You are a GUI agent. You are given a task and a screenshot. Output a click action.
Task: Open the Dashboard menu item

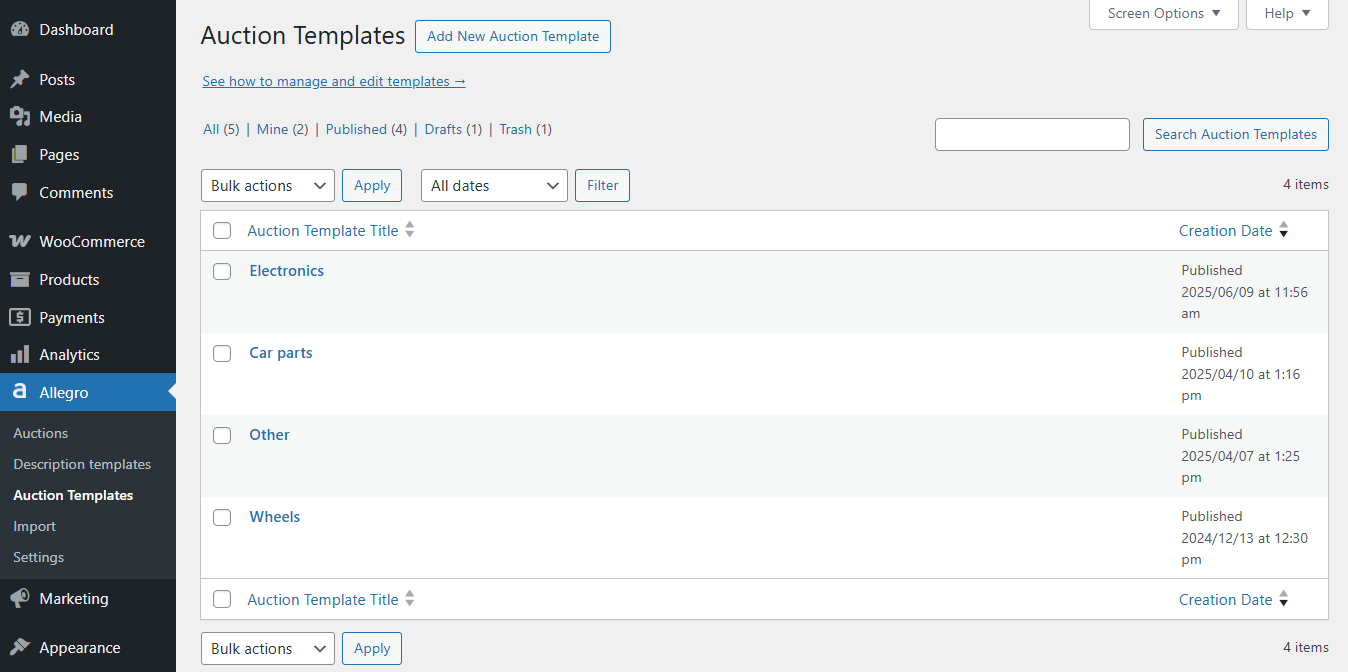88,30
